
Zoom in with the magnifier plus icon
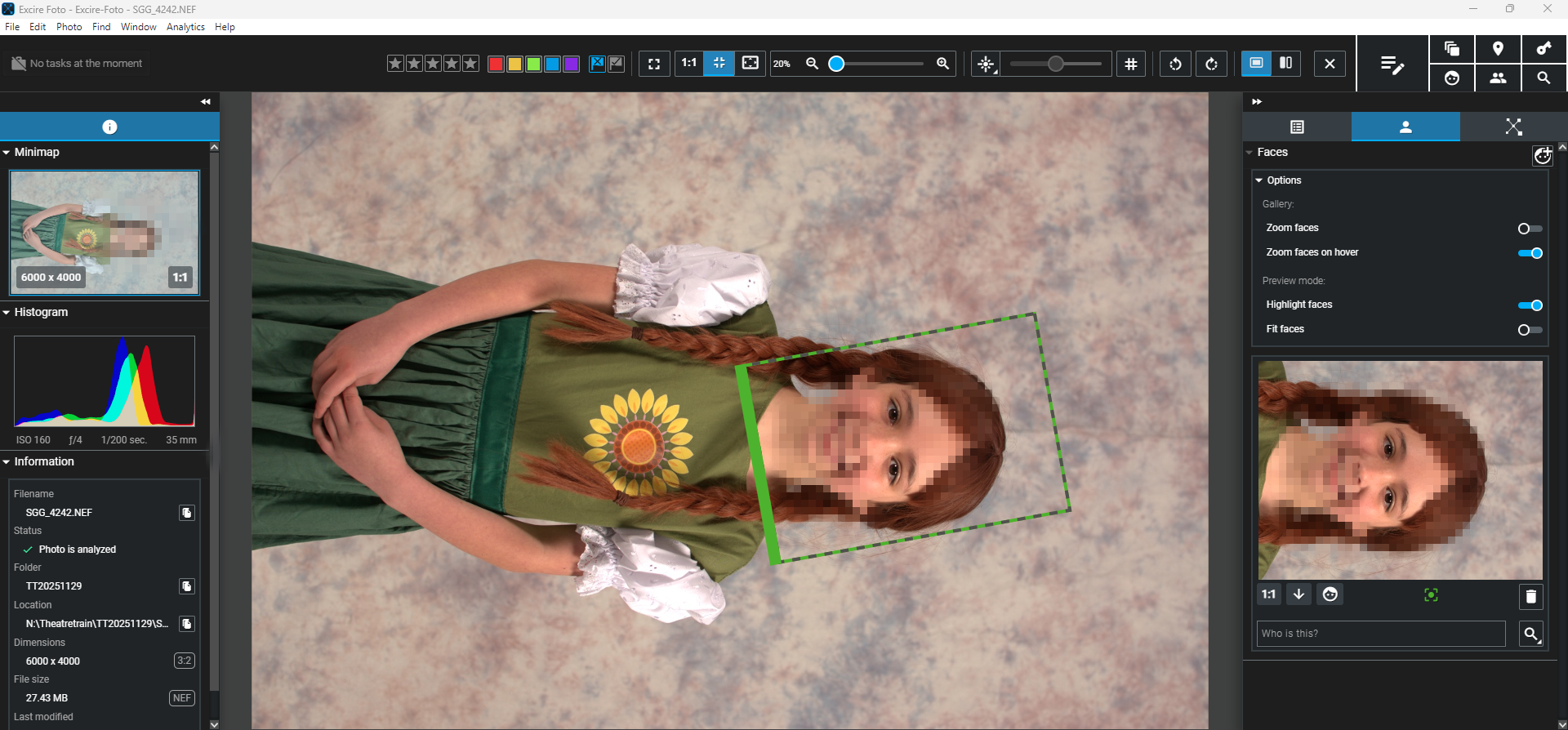tap(942, 64)
